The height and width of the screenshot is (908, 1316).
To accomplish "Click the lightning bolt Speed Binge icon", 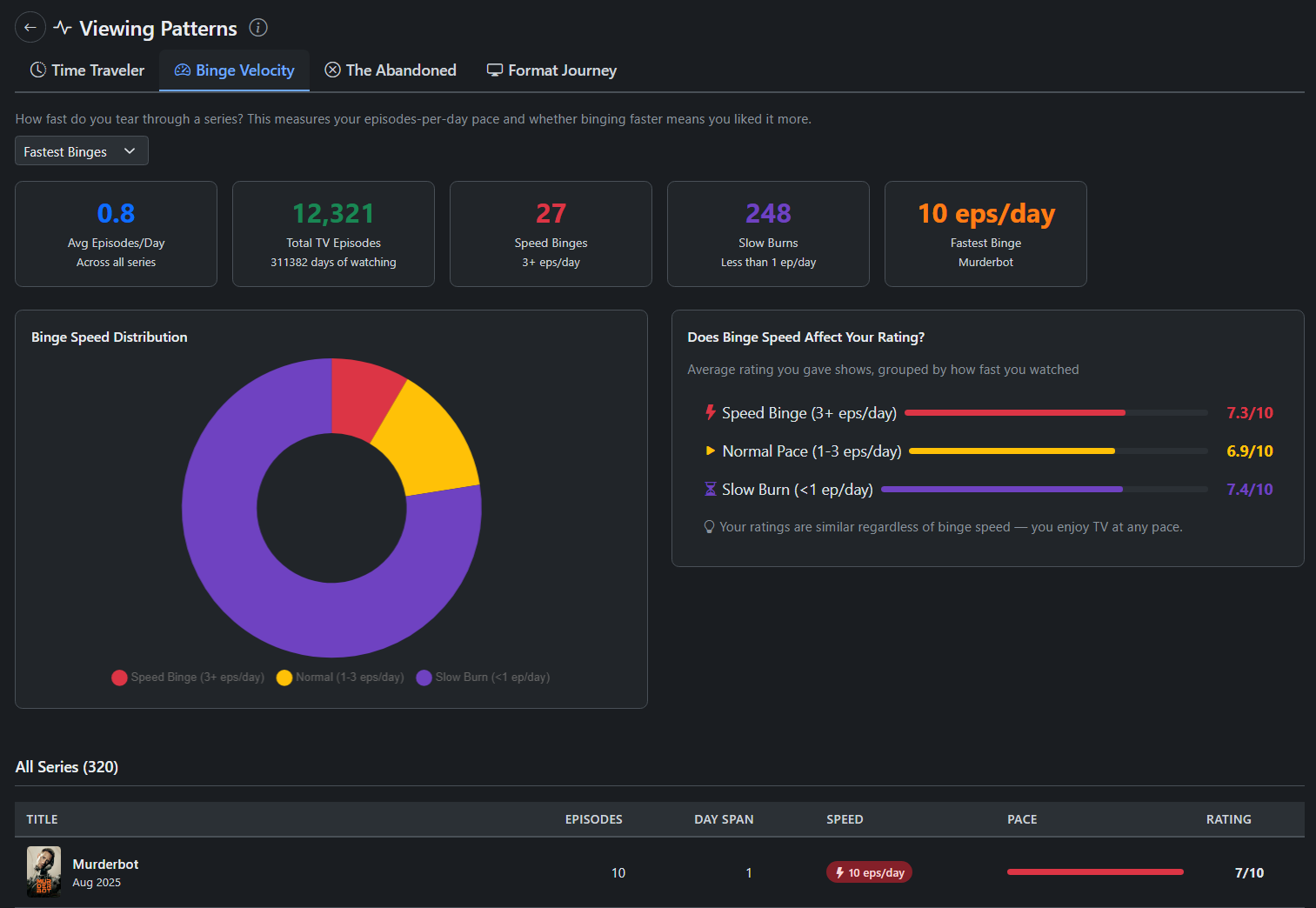I will [x=711, y=413].
